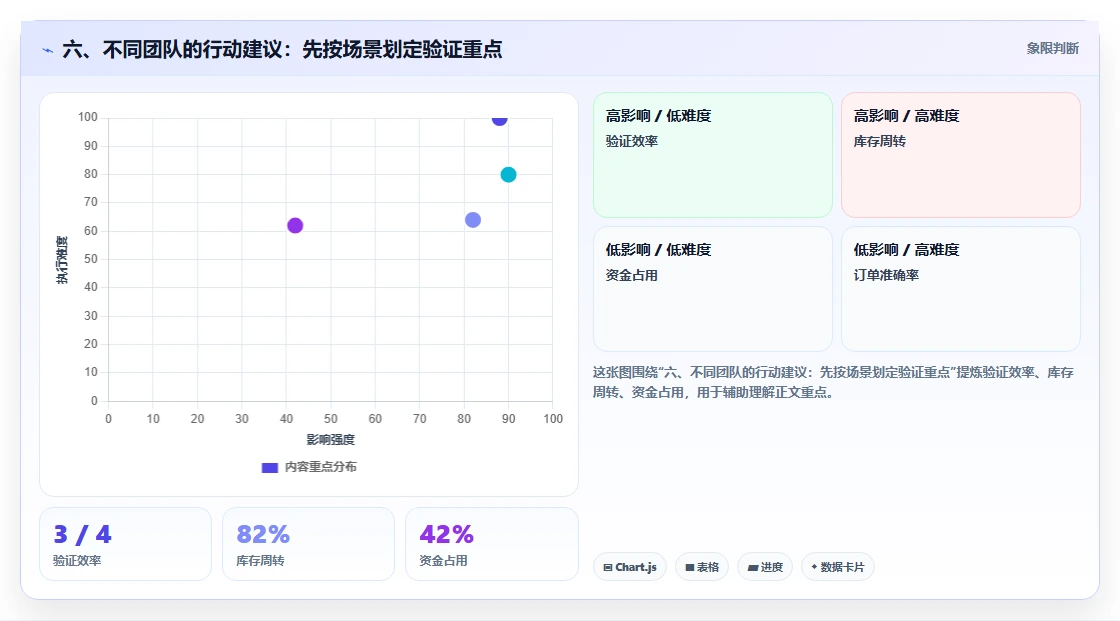Viewport: 1120px width, 621px height.
Task: Click the 82% 库存周转 stat card
Action: pos(309,544)
